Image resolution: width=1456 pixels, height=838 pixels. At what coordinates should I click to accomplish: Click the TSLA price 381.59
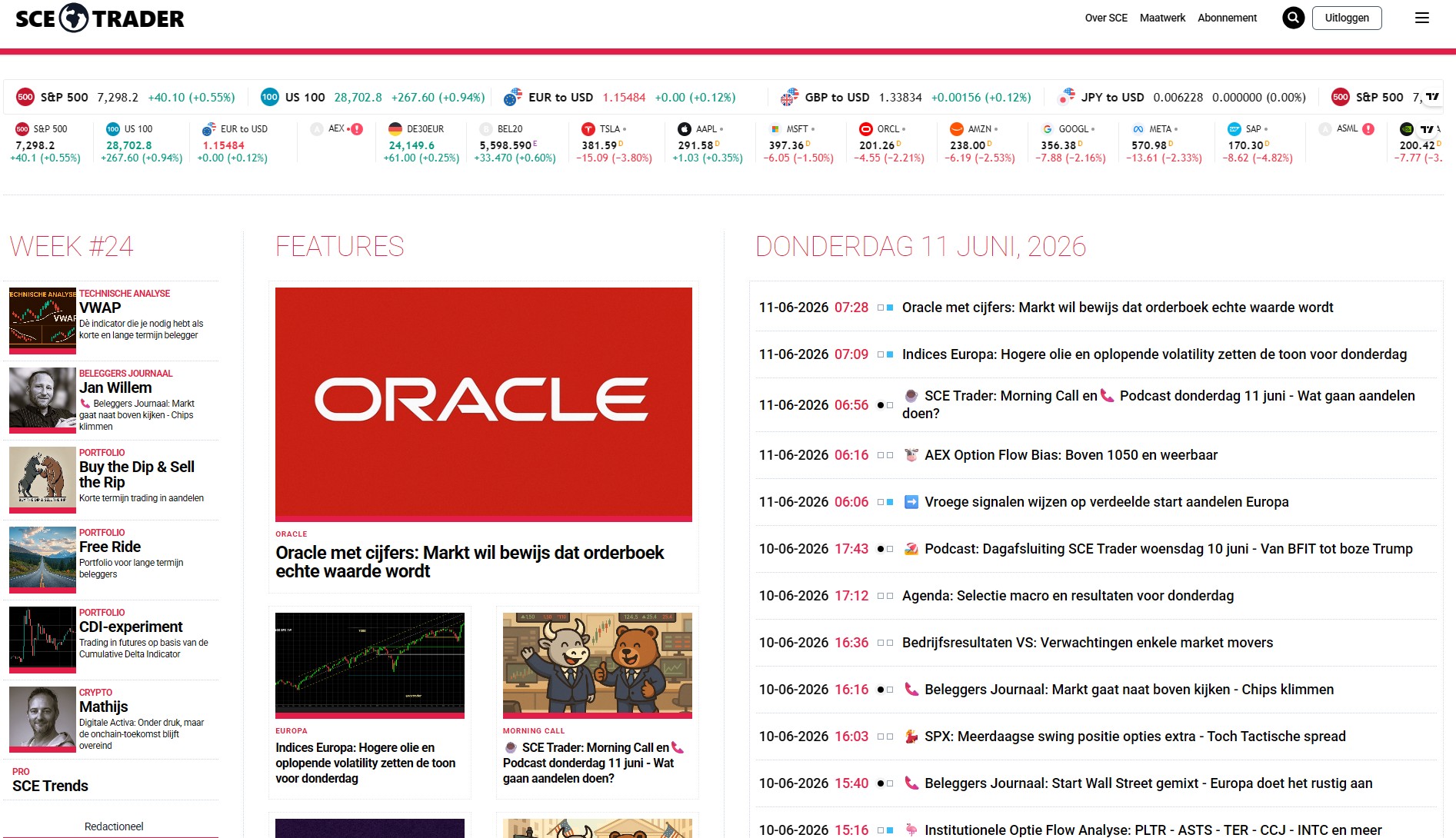pos(599,145)
